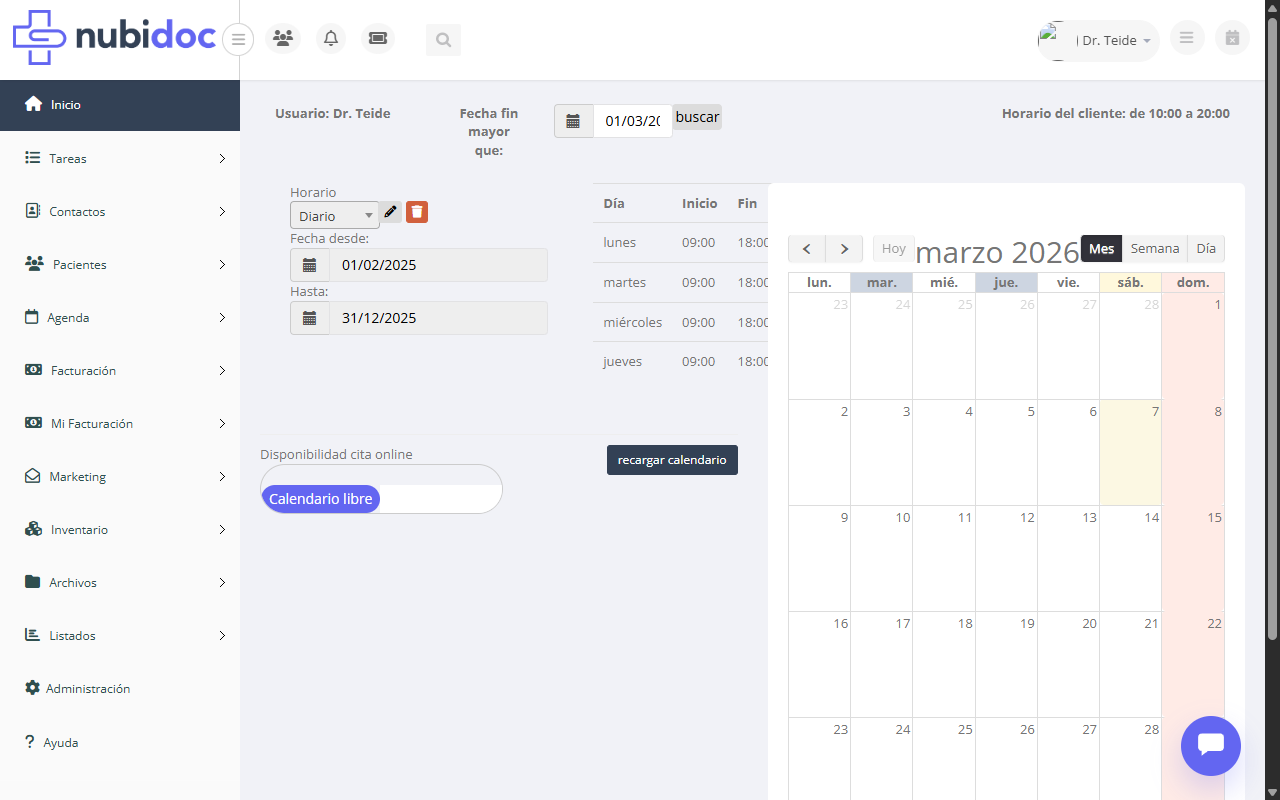
Task: Click the Marketing envelope icon
Action: (x=32, y=476)
